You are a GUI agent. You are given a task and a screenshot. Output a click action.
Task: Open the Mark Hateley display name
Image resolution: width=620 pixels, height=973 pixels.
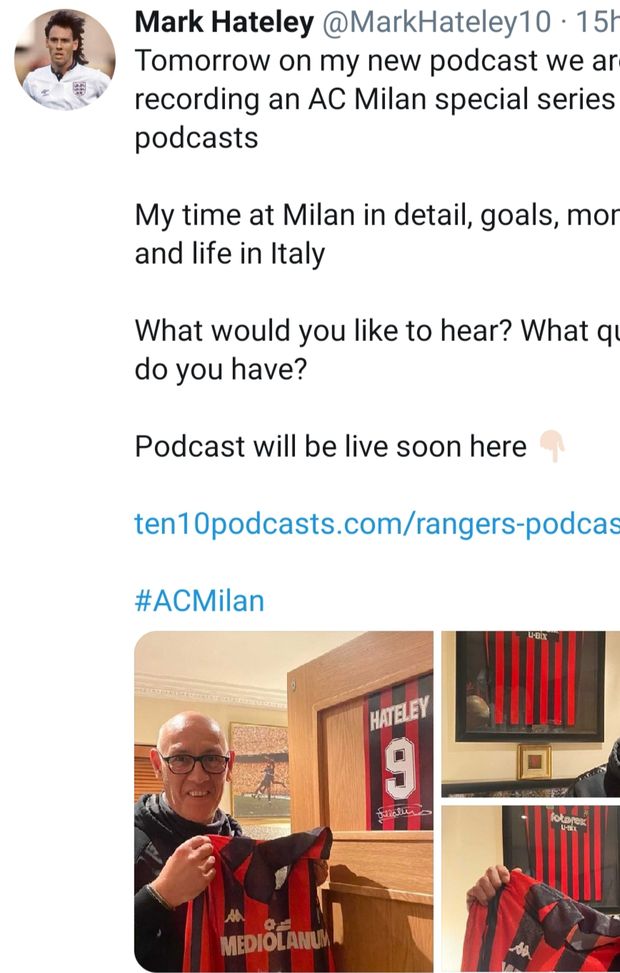pos(224,22)
